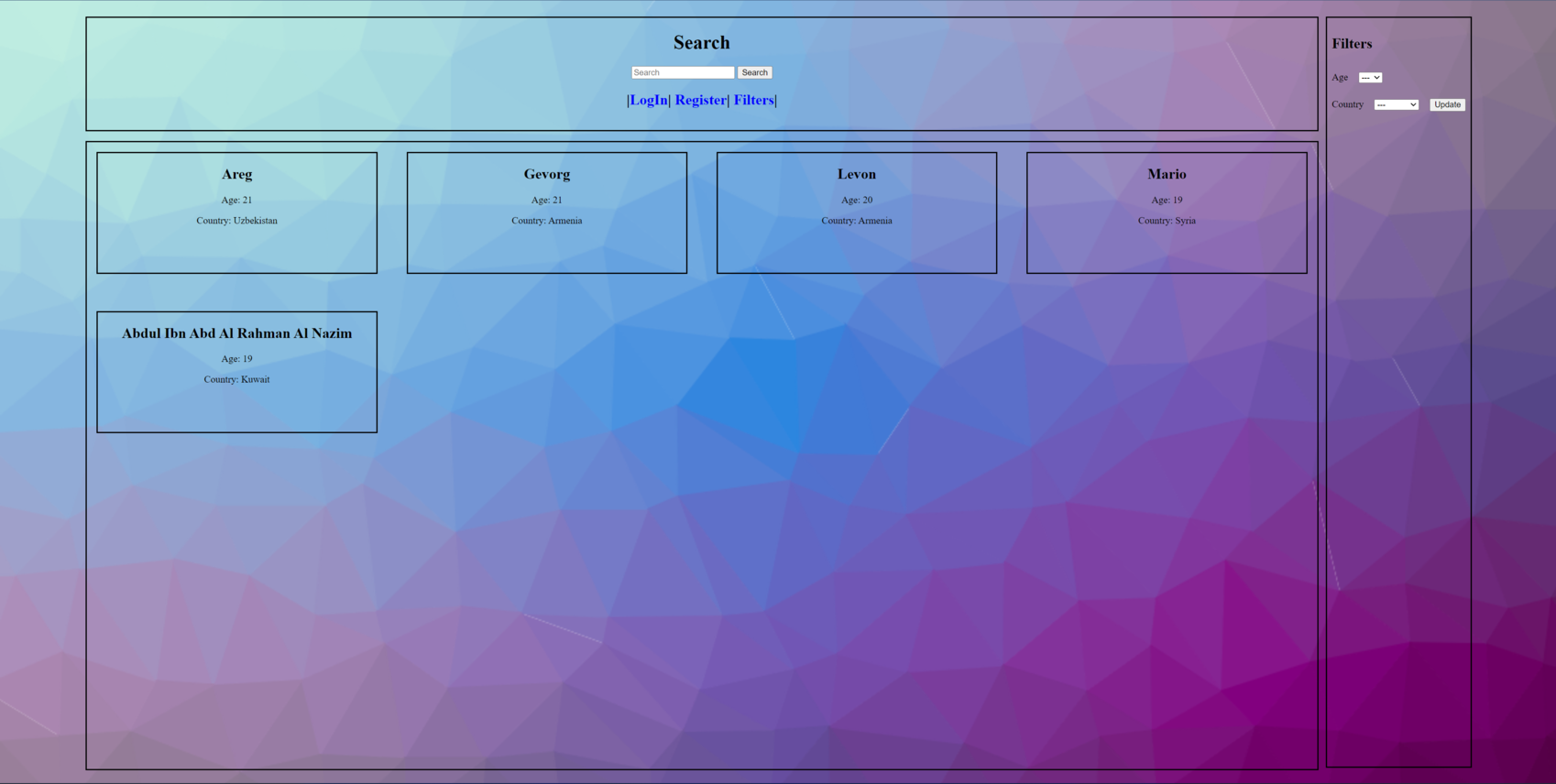Click the Search page heading
Screen dimensions: 1556x784
click(x=702, y=43)
